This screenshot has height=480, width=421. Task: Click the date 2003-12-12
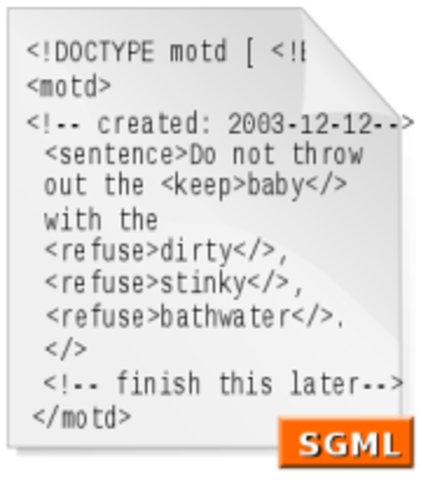tap(300, 123)
